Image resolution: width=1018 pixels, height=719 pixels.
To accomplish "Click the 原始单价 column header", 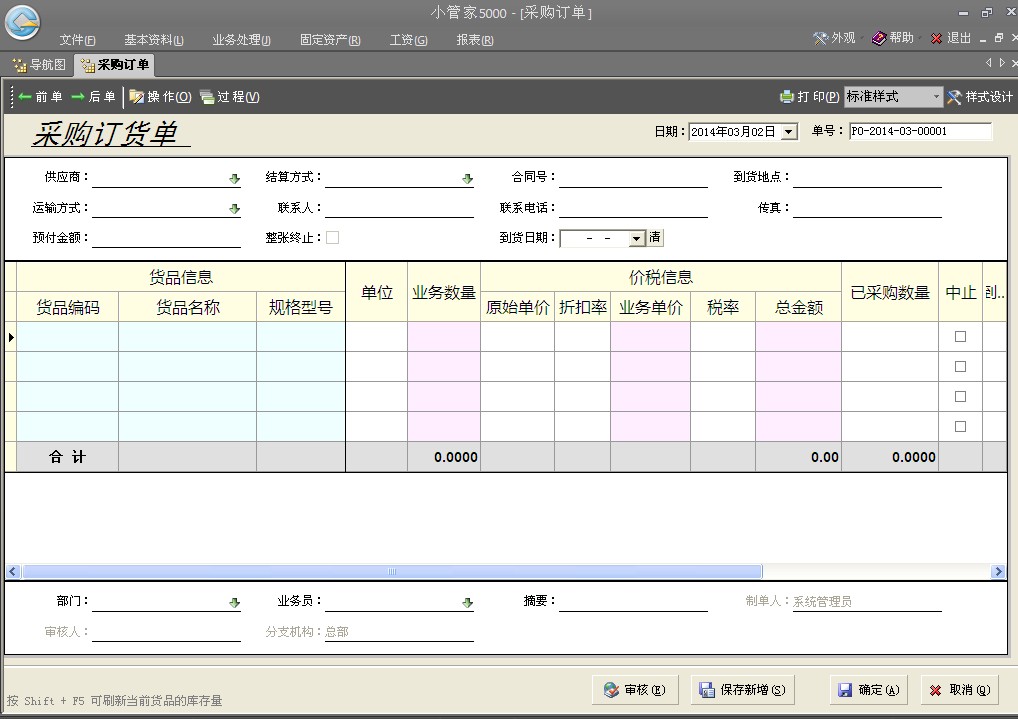I will point(517,307).
